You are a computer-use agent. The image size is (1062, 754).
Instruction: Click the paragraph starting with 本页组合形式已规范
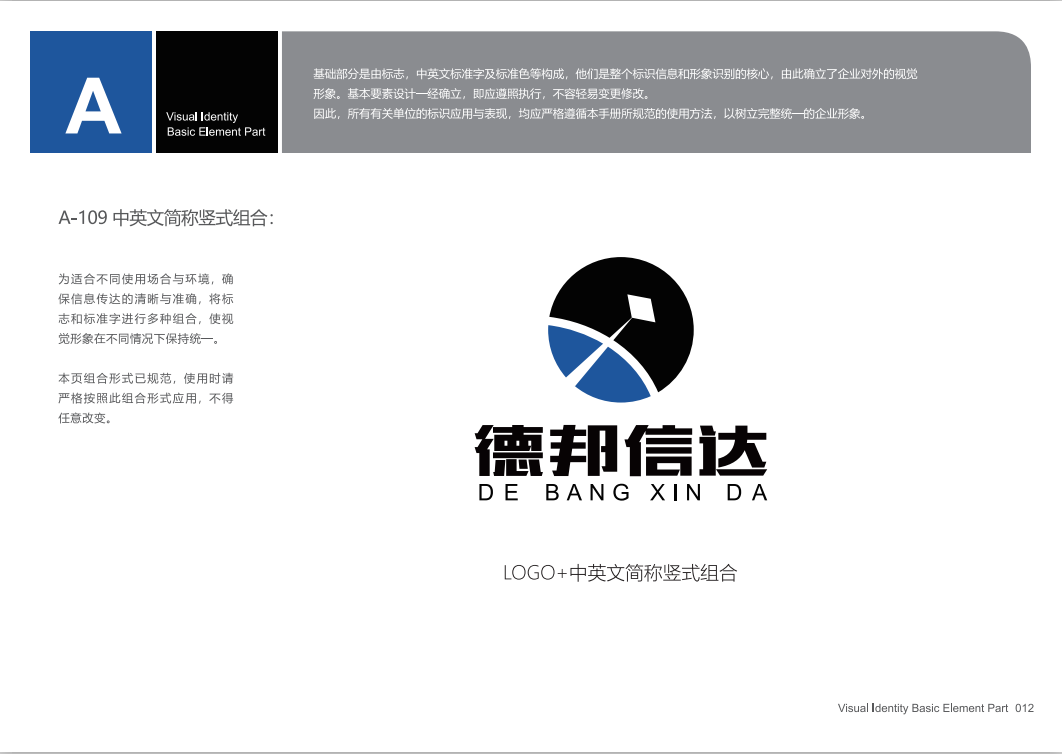click(146, 398)
